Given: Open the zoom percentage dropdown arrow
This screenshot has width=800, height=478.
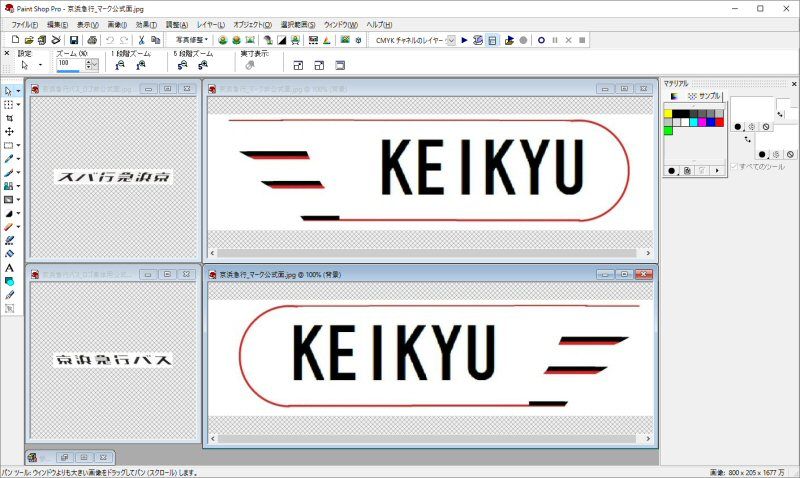Looking at the screenshot, I should click(94, 65).
